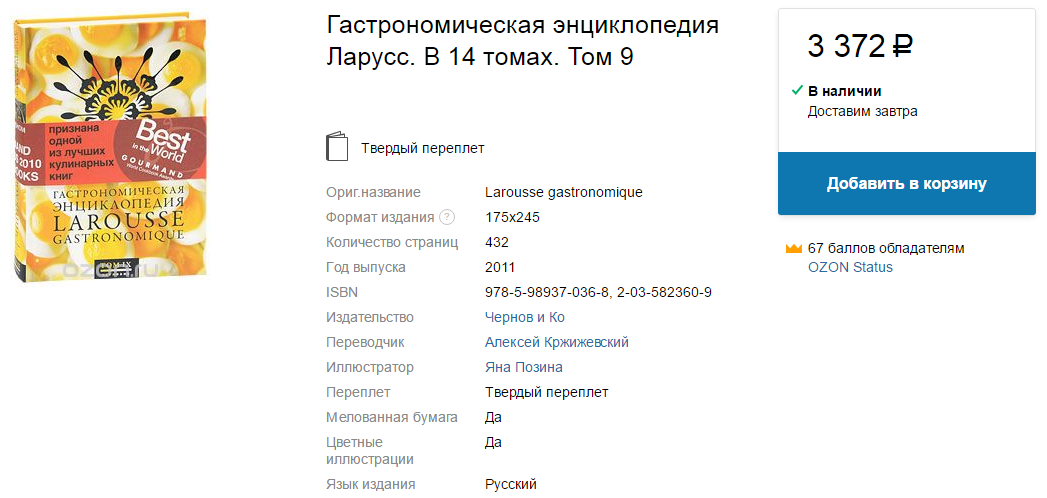Click the original title Larousse gastronomique
1047x498 pixels.
coord(563,192)
